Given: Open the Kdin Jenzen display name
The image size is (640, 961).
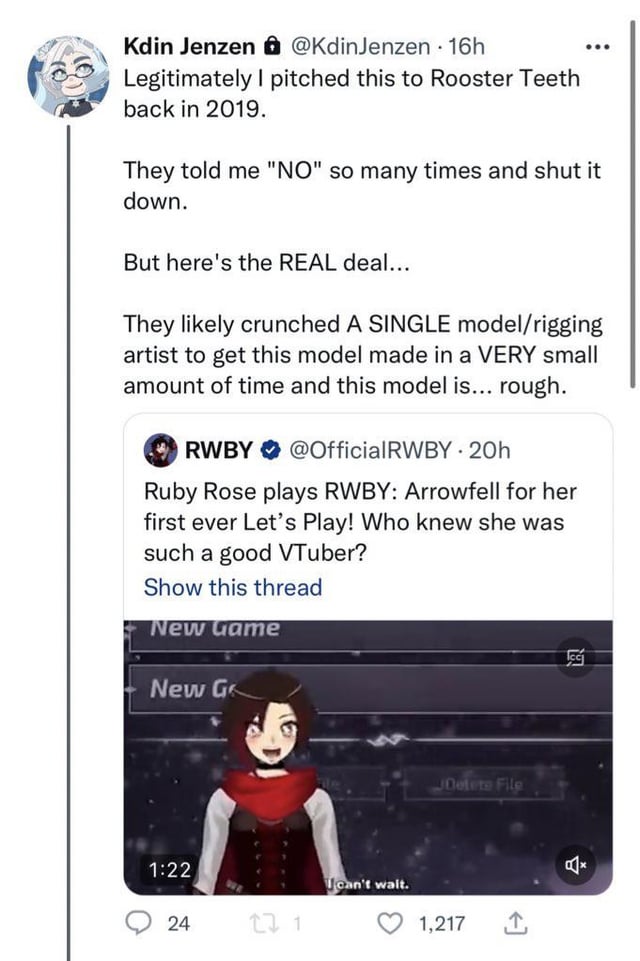Looking at the screenshot, I should pyautogui.click(x=187, y=45).
